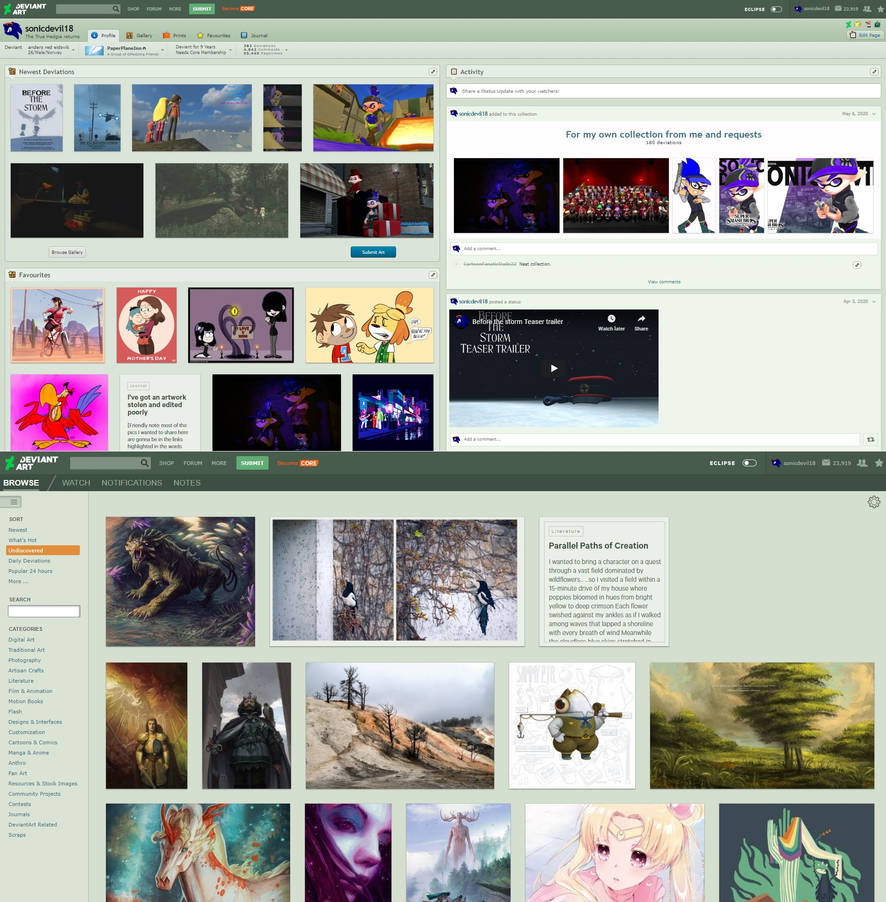The width and height of the screenshot is (886, 902).
Task: Click the Share a Status Update field
Action: (x=663, y=91)
